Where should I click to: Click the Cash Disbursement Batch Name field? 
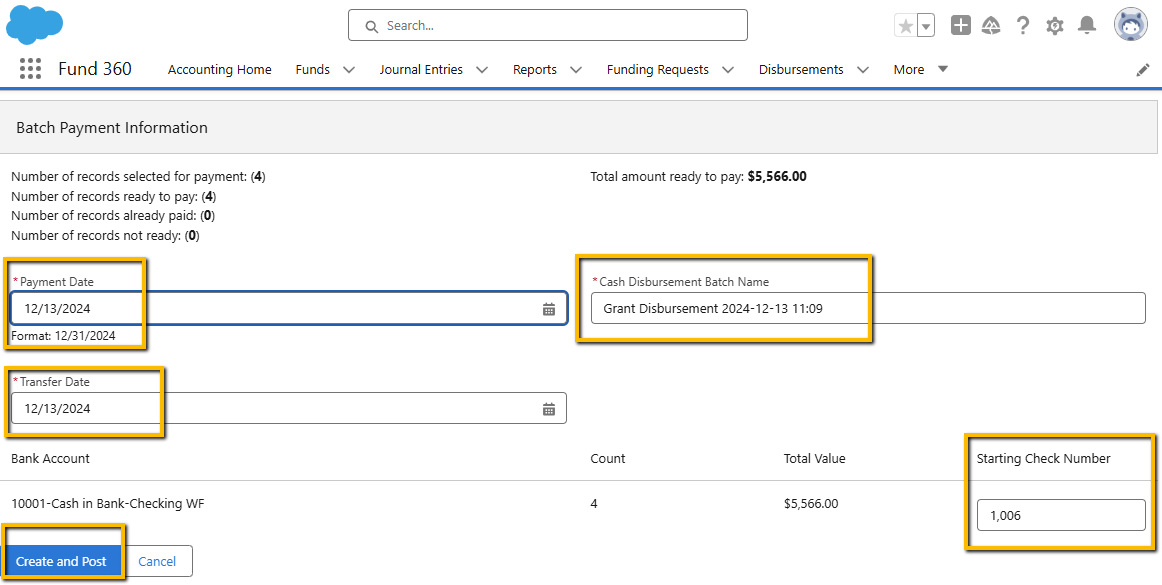click(868, 308)
